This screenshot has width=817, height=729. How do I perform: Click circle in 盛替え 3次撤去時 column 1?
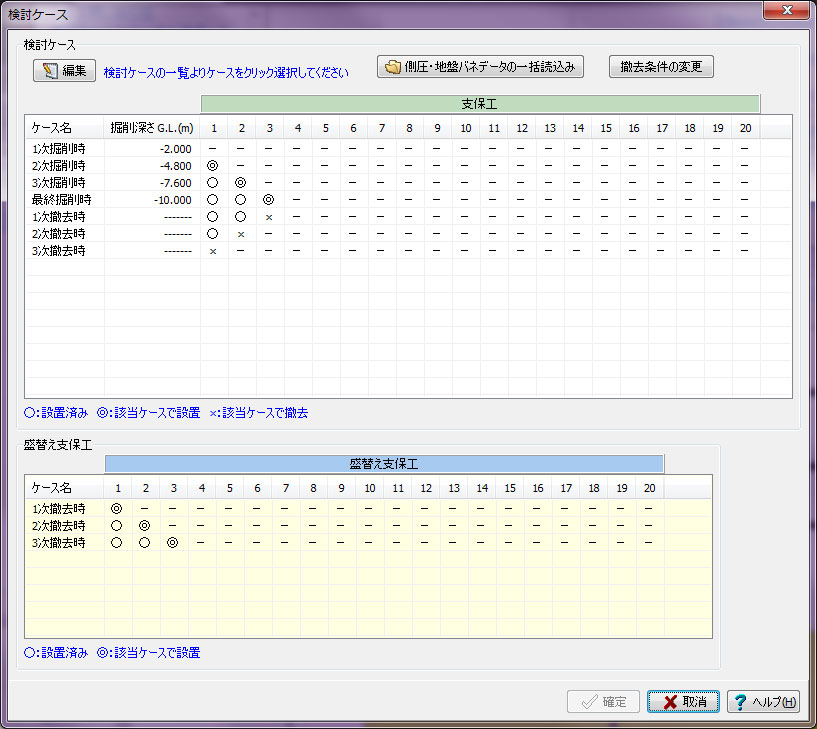[x=116, y=543]
